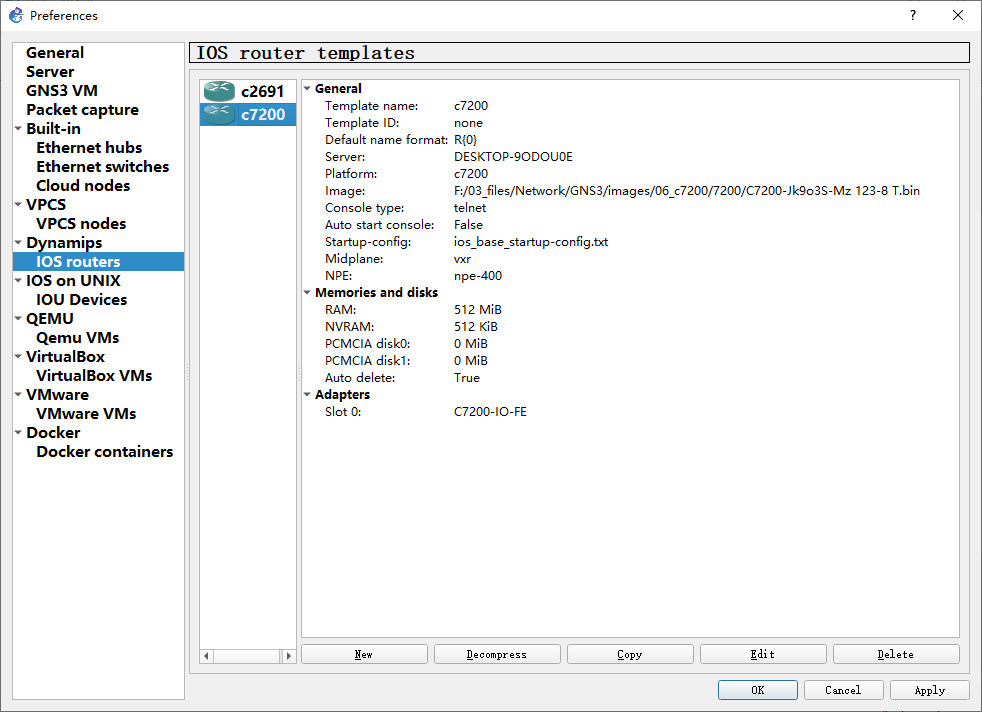Click the IOS router templates heading
This screenshot has height=712, width=982.
(306, 53)
